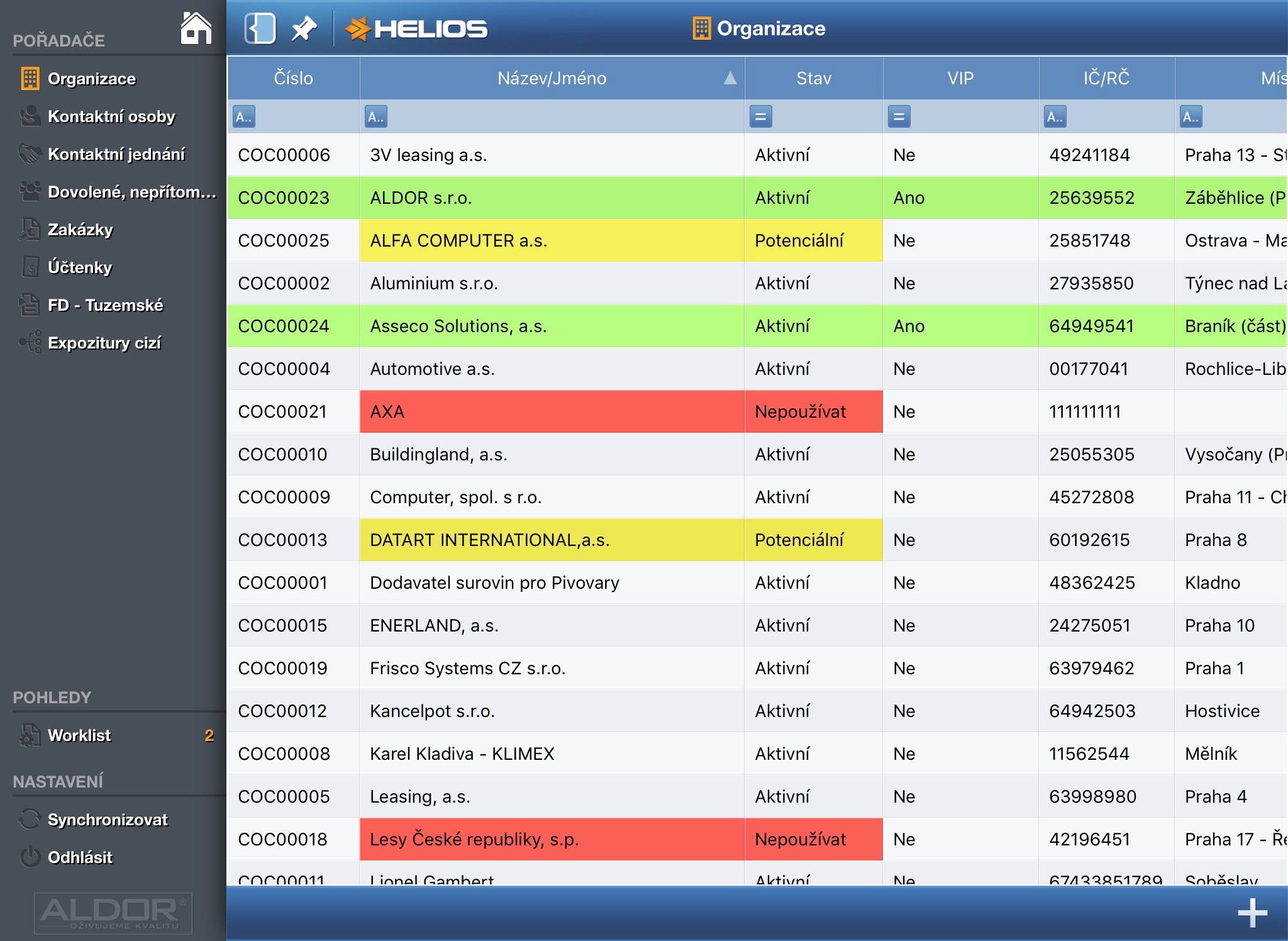Select Aluminium s.r.o. row
Screen dimensions: 1288x941
click(757, 283)
